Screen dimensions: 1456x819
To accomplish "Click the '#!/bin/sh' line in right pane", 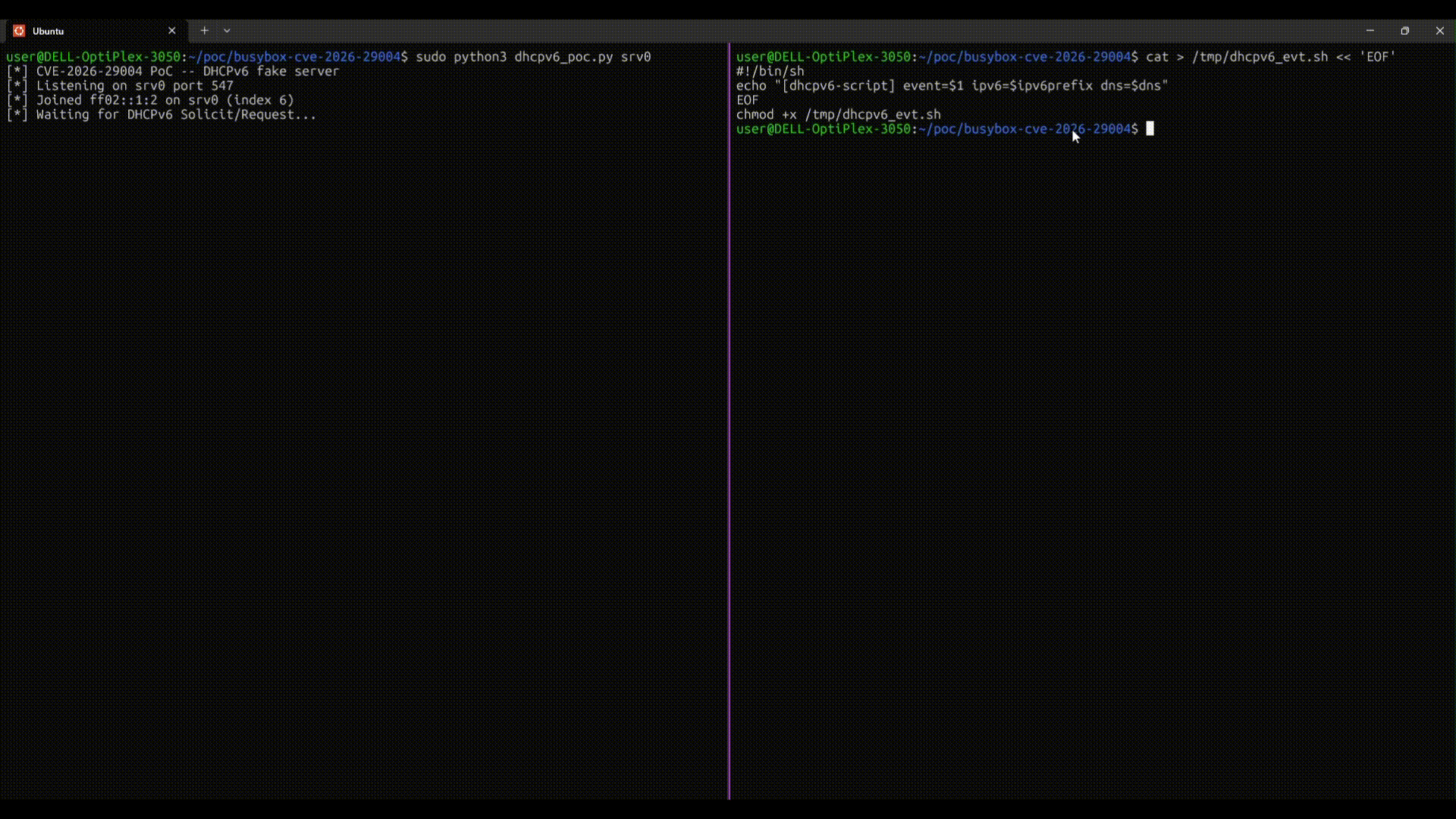I will (770, 71).
